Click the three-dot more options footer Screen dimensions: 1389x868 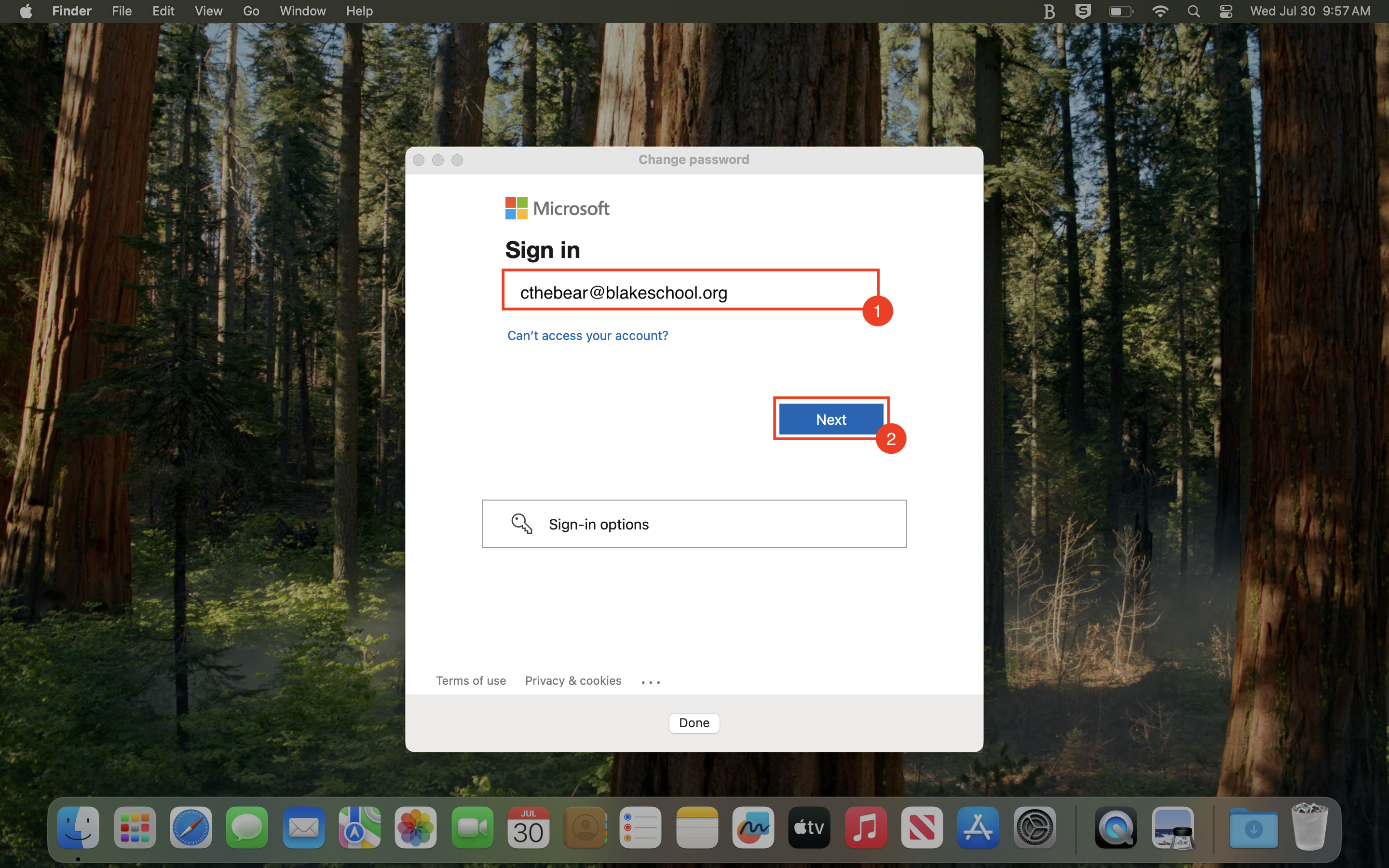pos(650,682)
